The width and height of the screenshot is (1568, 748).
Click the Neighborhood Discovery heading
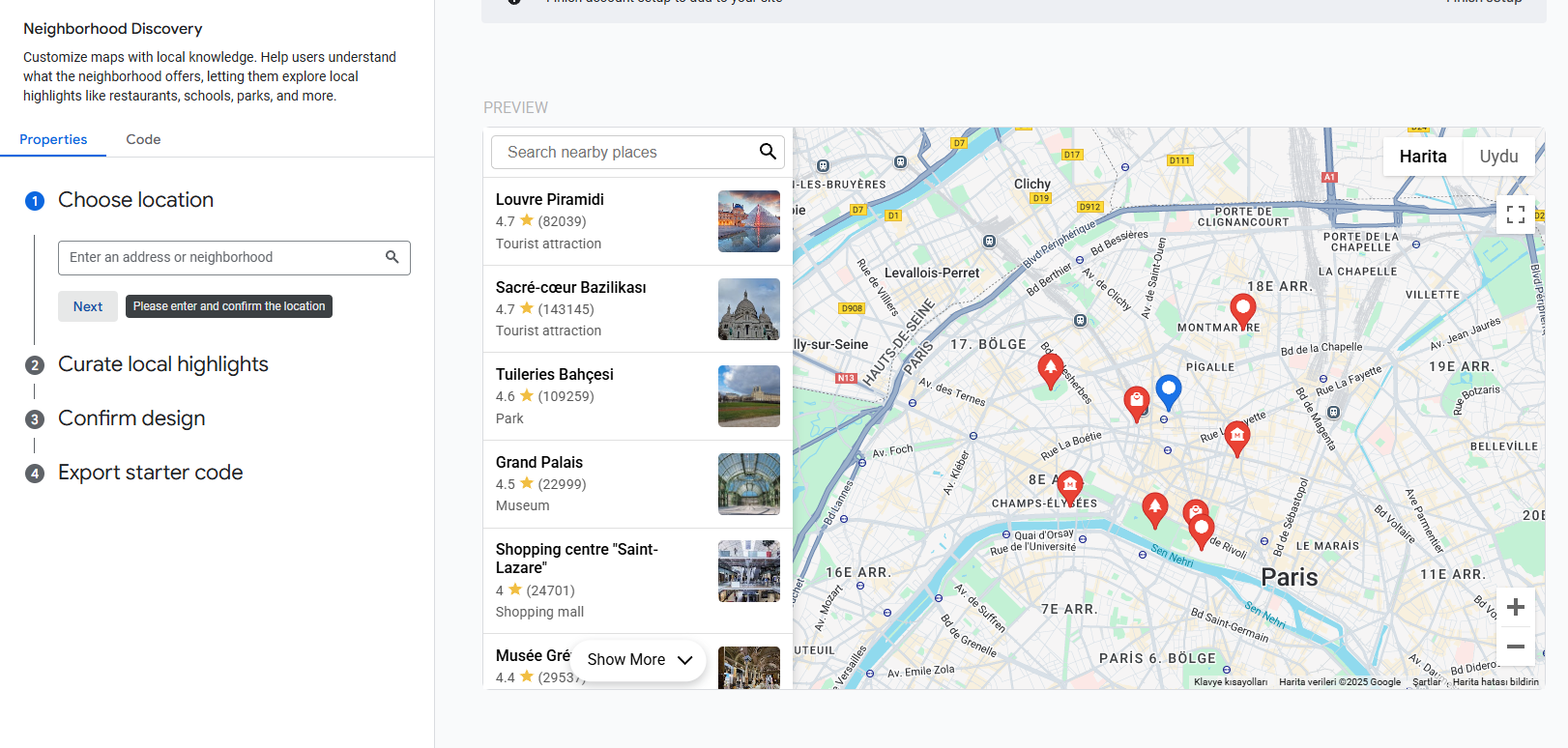(113, 29)
